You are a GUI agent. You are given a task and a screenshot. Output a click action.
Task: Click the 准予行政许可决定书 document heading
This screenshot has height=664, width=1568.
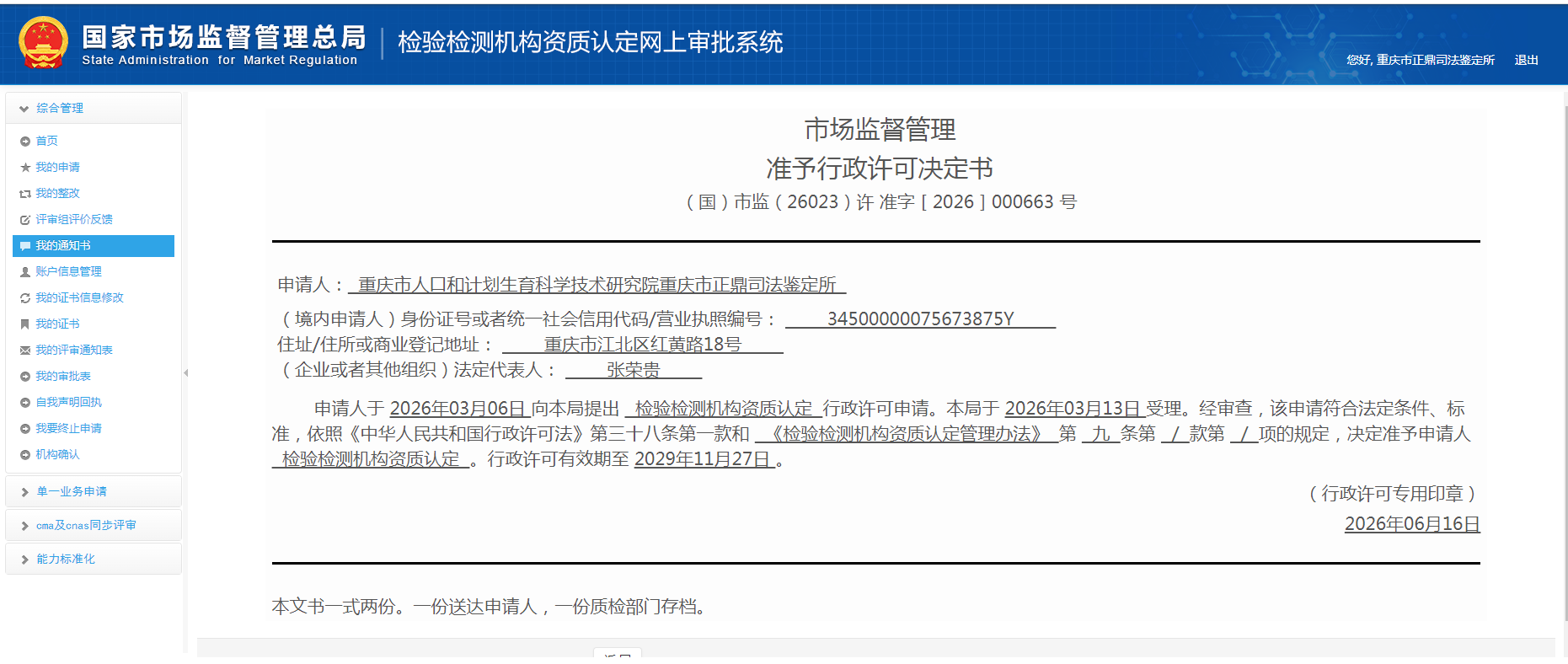click(880, 169)
